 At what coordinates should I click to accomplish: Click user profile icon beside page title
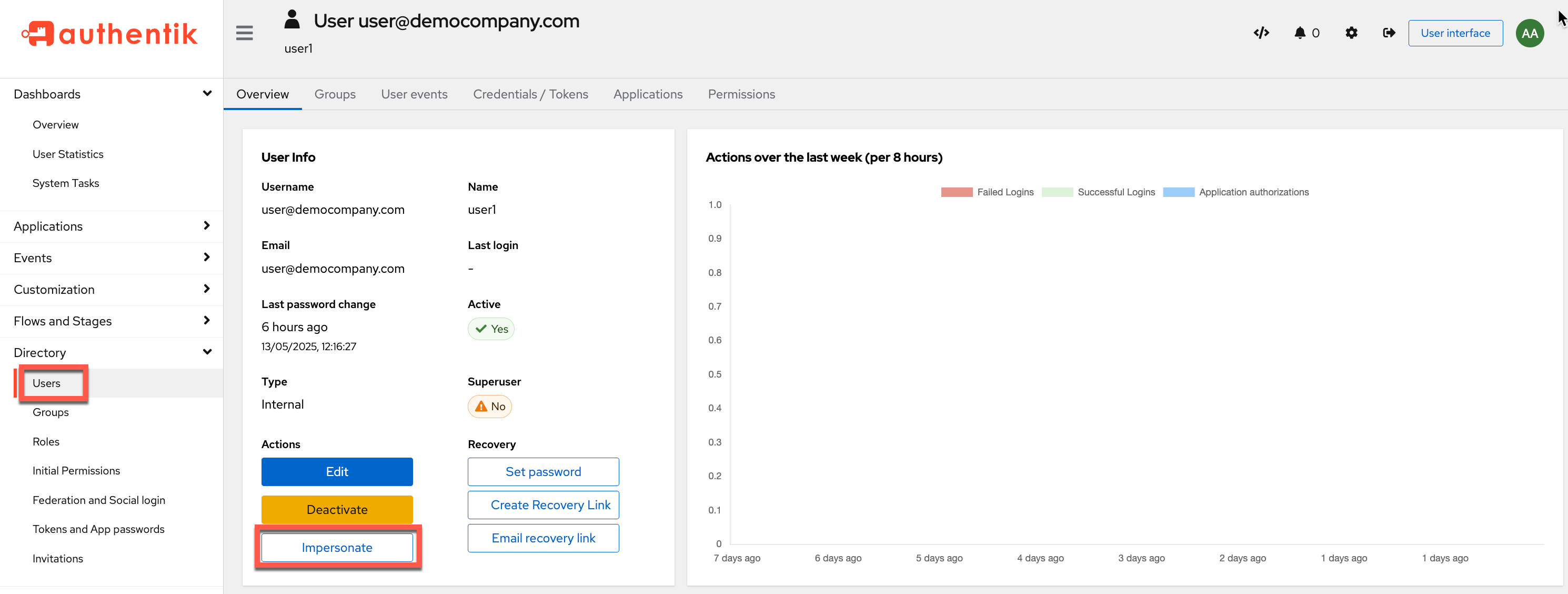click(292, 19)
